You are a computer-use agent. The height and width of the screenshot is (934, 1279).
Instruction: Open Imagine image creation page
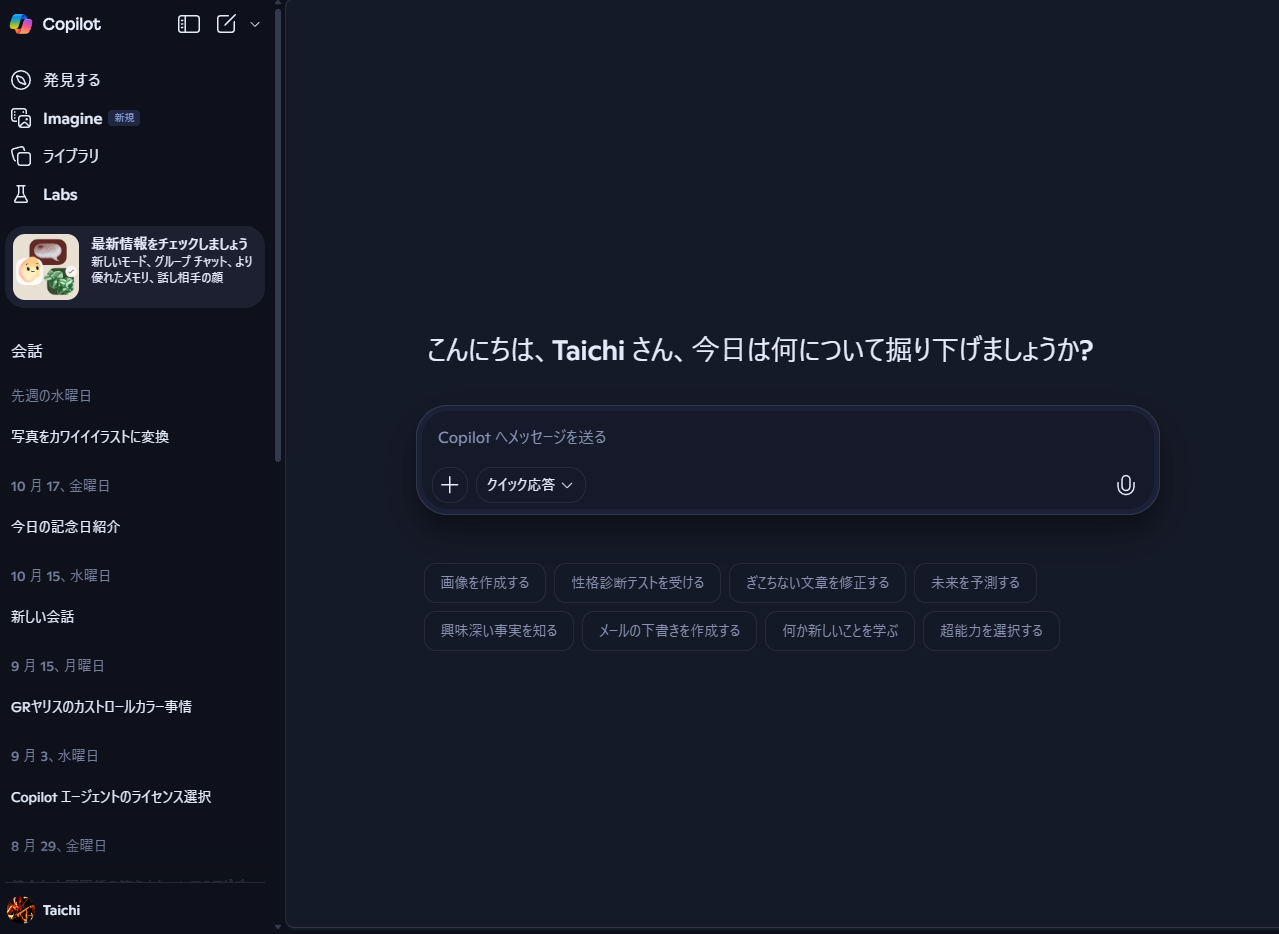point(72,118)
